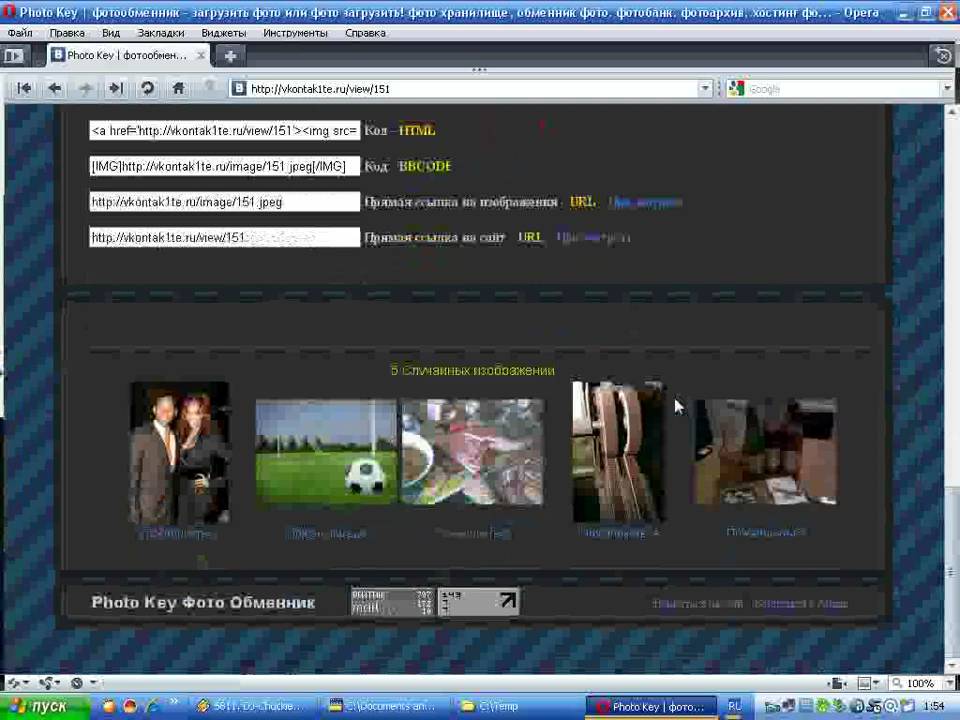The image size is (960, 720).
Task: Open the couple photo thumbnail
Action: click(x=179, y=452)
